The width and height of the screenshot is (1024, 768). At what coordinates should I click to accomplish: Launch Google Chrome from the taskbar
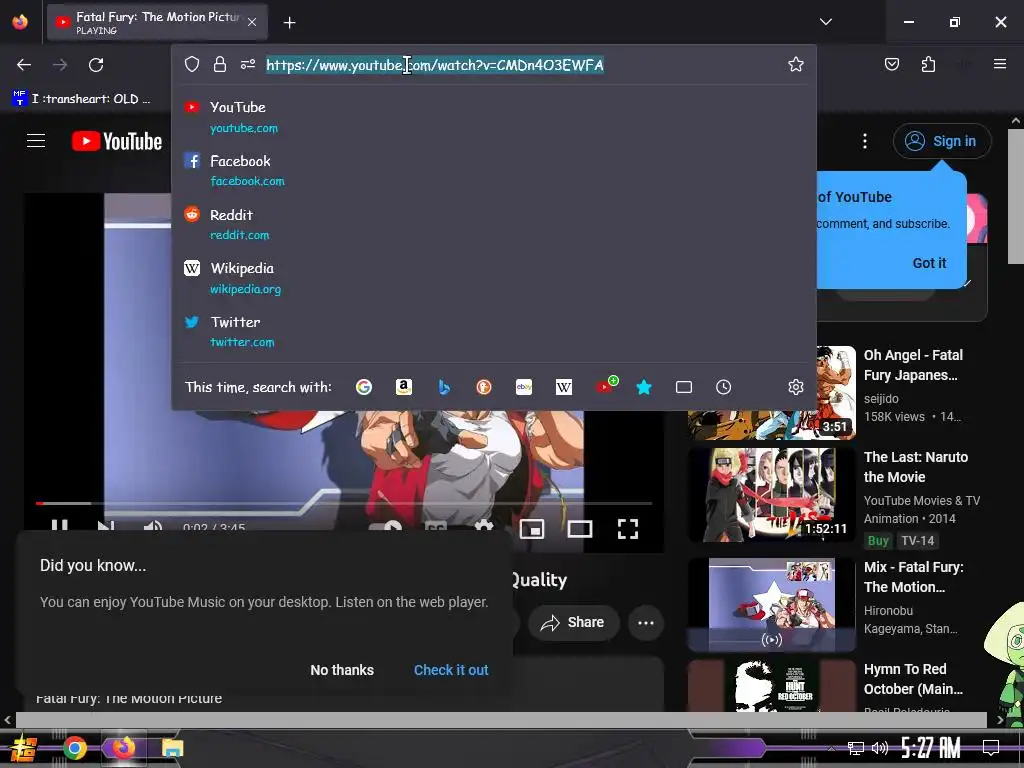(x=74, y=748)
